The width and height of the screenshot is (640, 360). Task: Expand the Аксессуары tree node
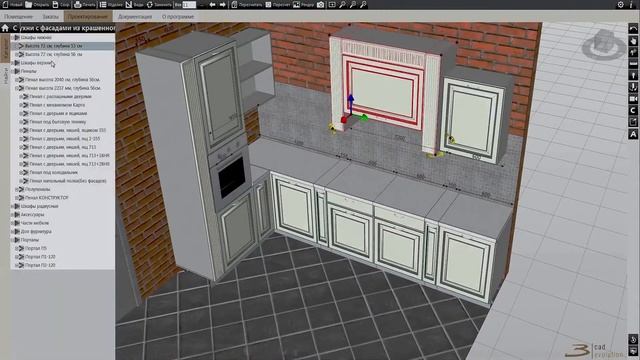12,214
